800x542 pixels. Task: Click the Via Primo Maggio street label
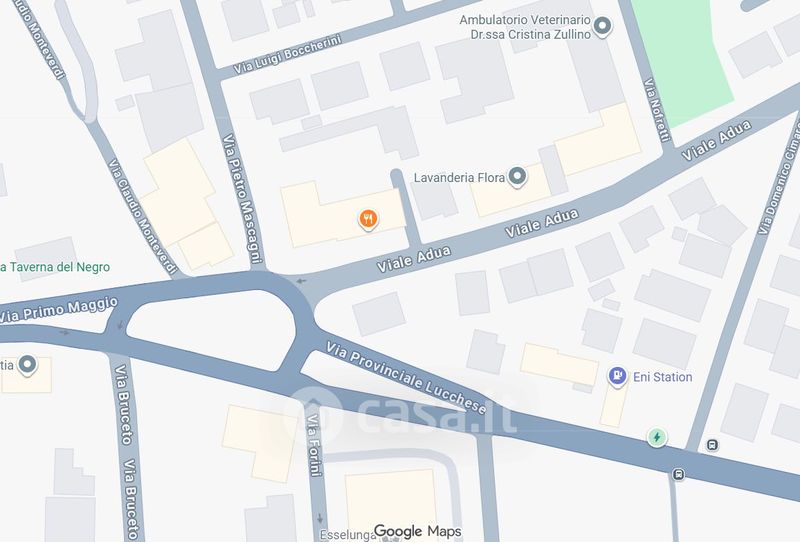(59, 310)
